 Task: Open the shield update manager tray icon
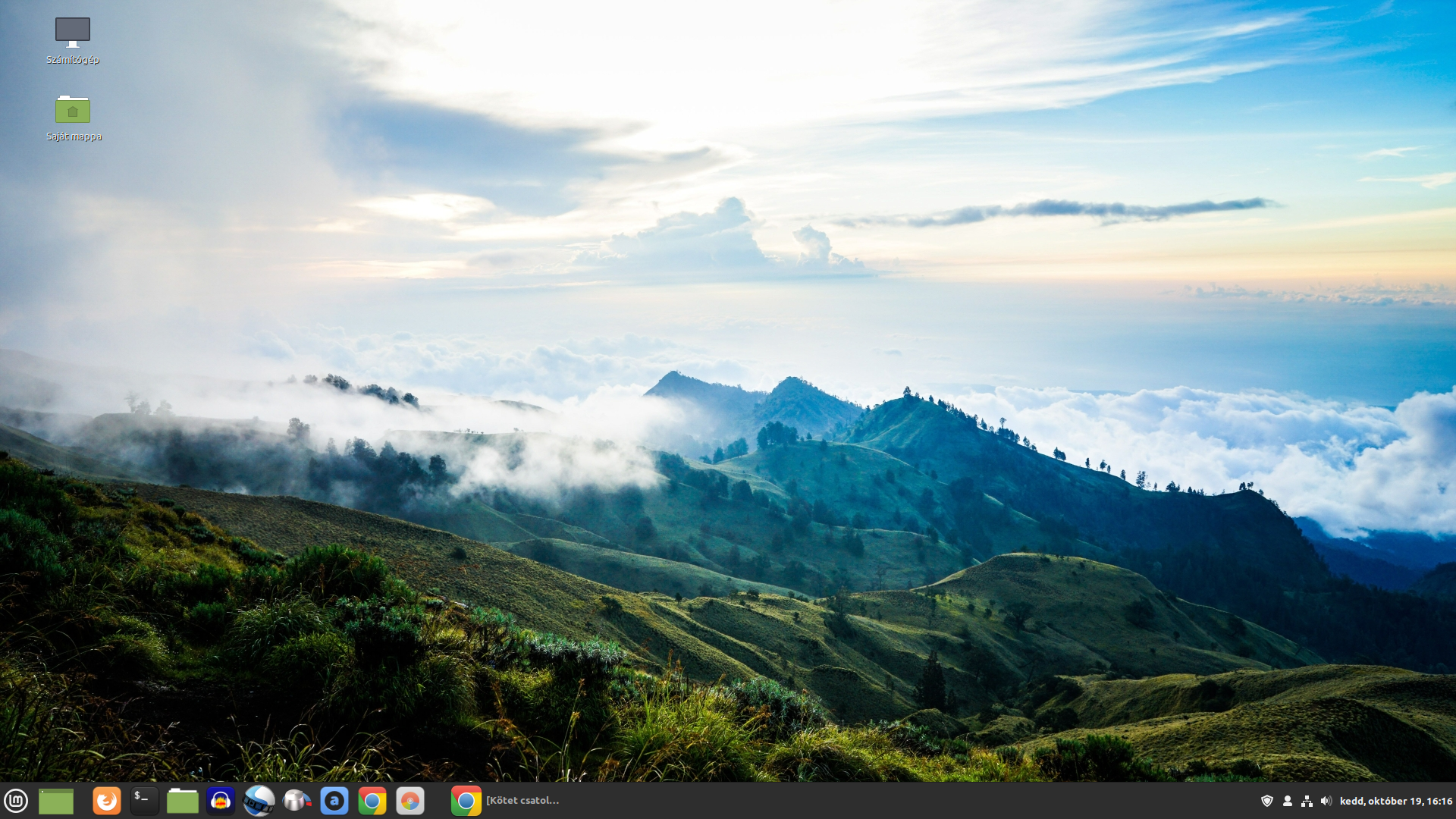coord(1266,801)
